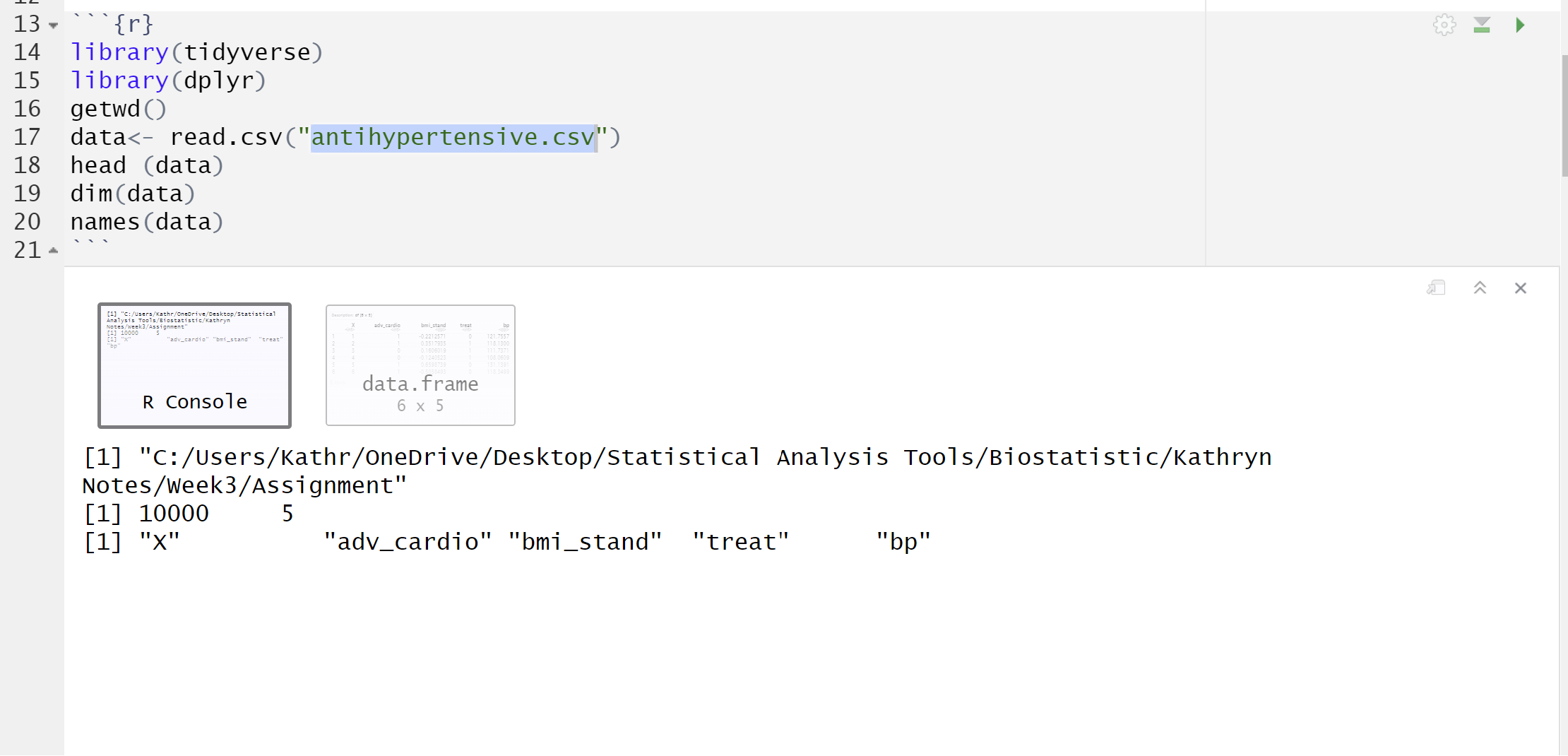Show output in new window icon
This screenshot has width=1568, height=756.
coord(1436,288)
